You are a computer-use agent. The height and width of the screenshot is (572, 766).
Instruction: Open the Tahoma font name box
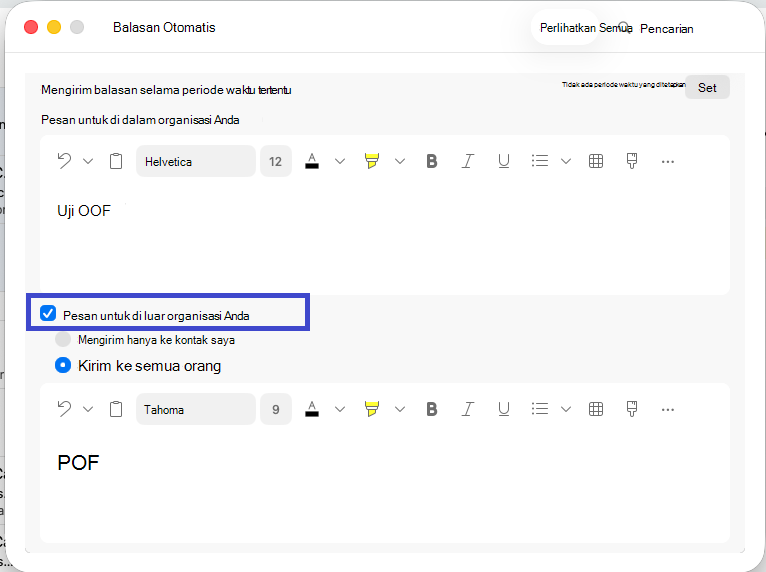pyautogui.click(x=195, y=409)
